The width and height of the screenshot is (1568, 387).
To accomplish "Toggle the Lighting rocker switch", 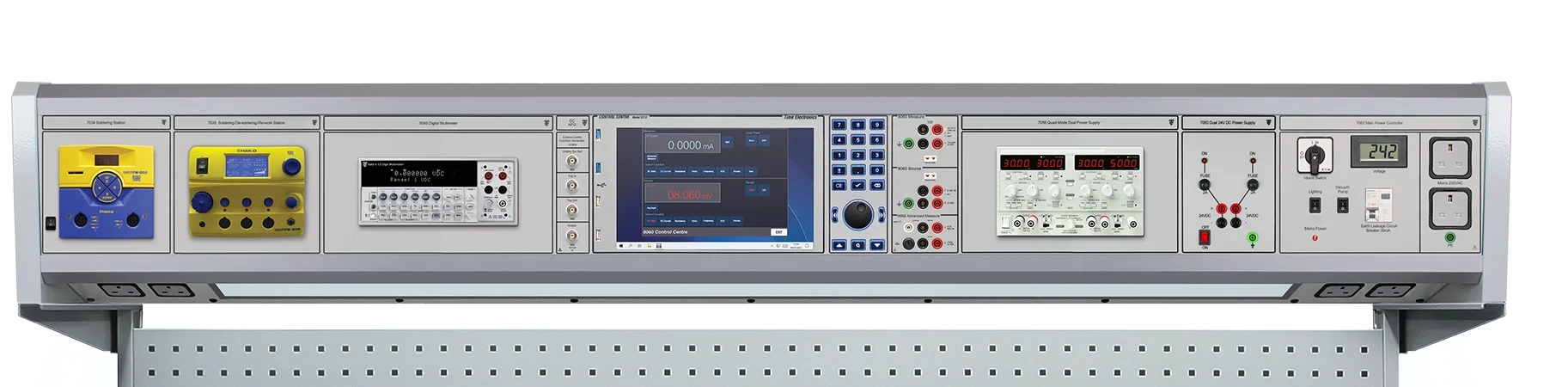I will tap(1314, 205).
